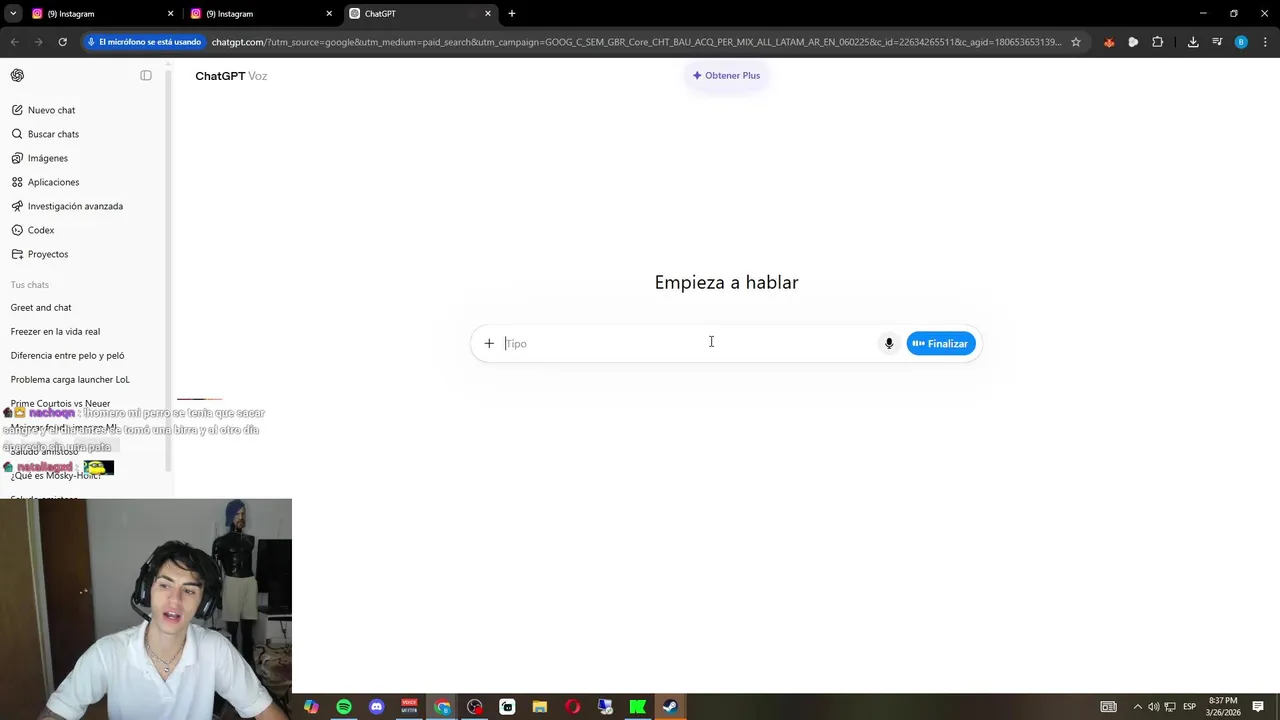Open the fox extension icon

pyautogui.click(x=1109, y=42)
